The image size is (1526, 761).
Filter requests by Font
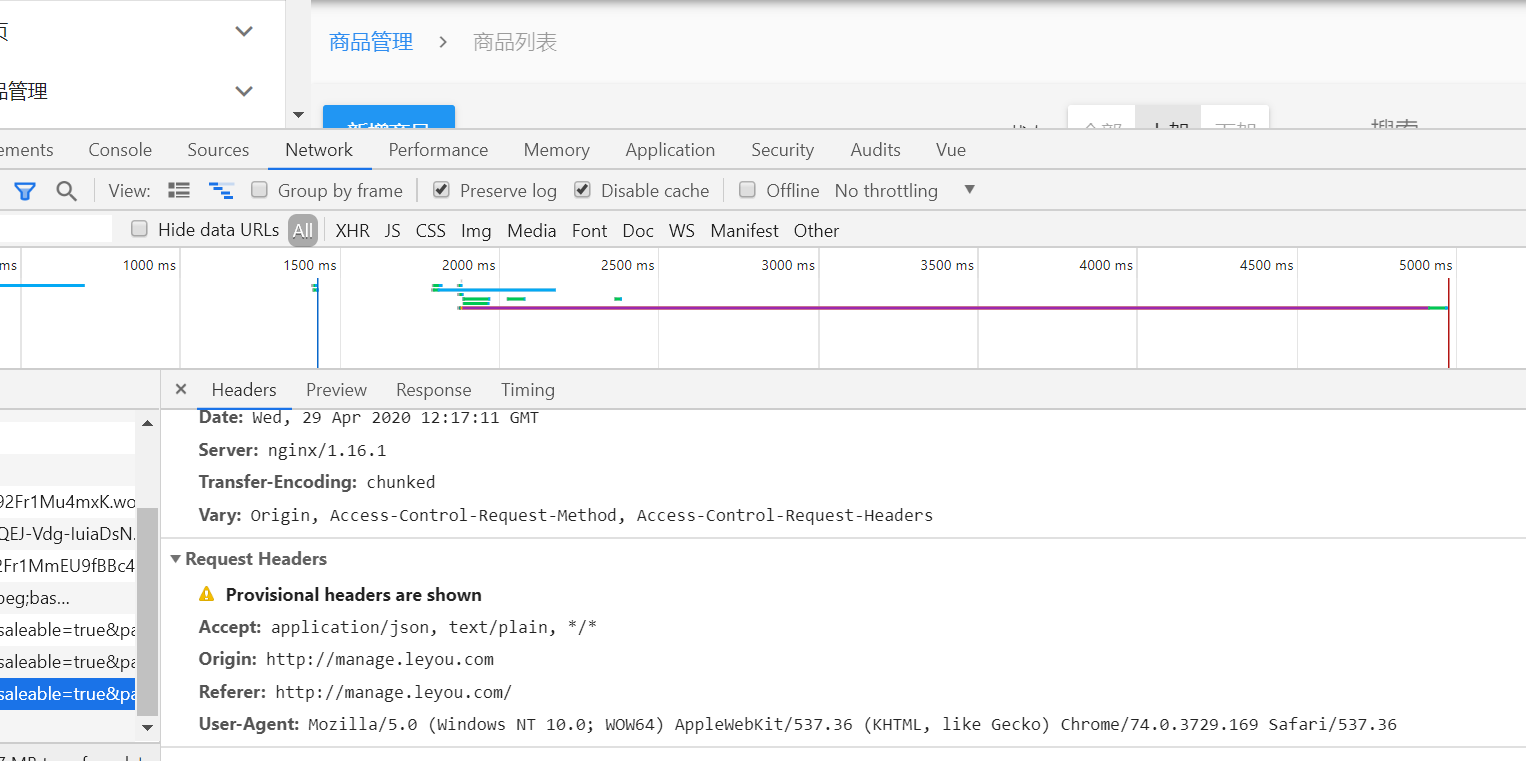click(589, 231)
